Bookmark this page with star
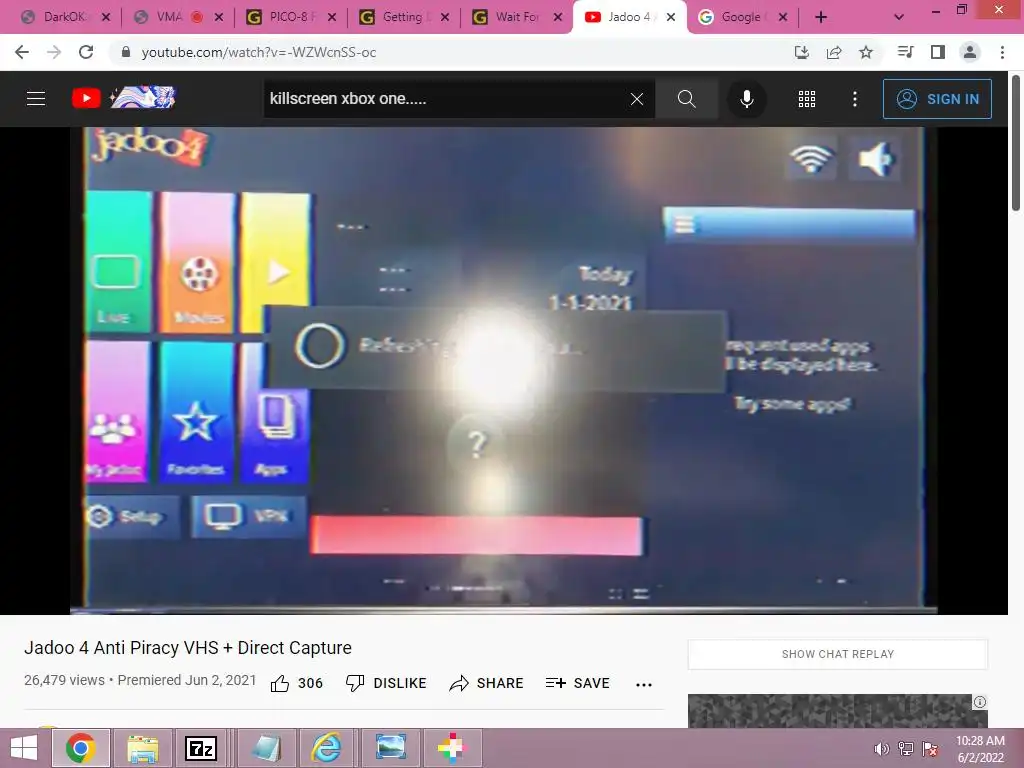Screen dimensions: 1024x768 click(866, 52)
